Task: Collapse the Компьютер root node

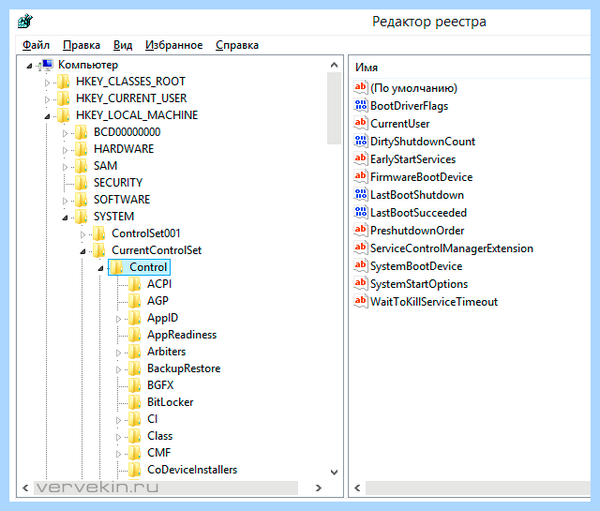Action: tap(29, 66)
